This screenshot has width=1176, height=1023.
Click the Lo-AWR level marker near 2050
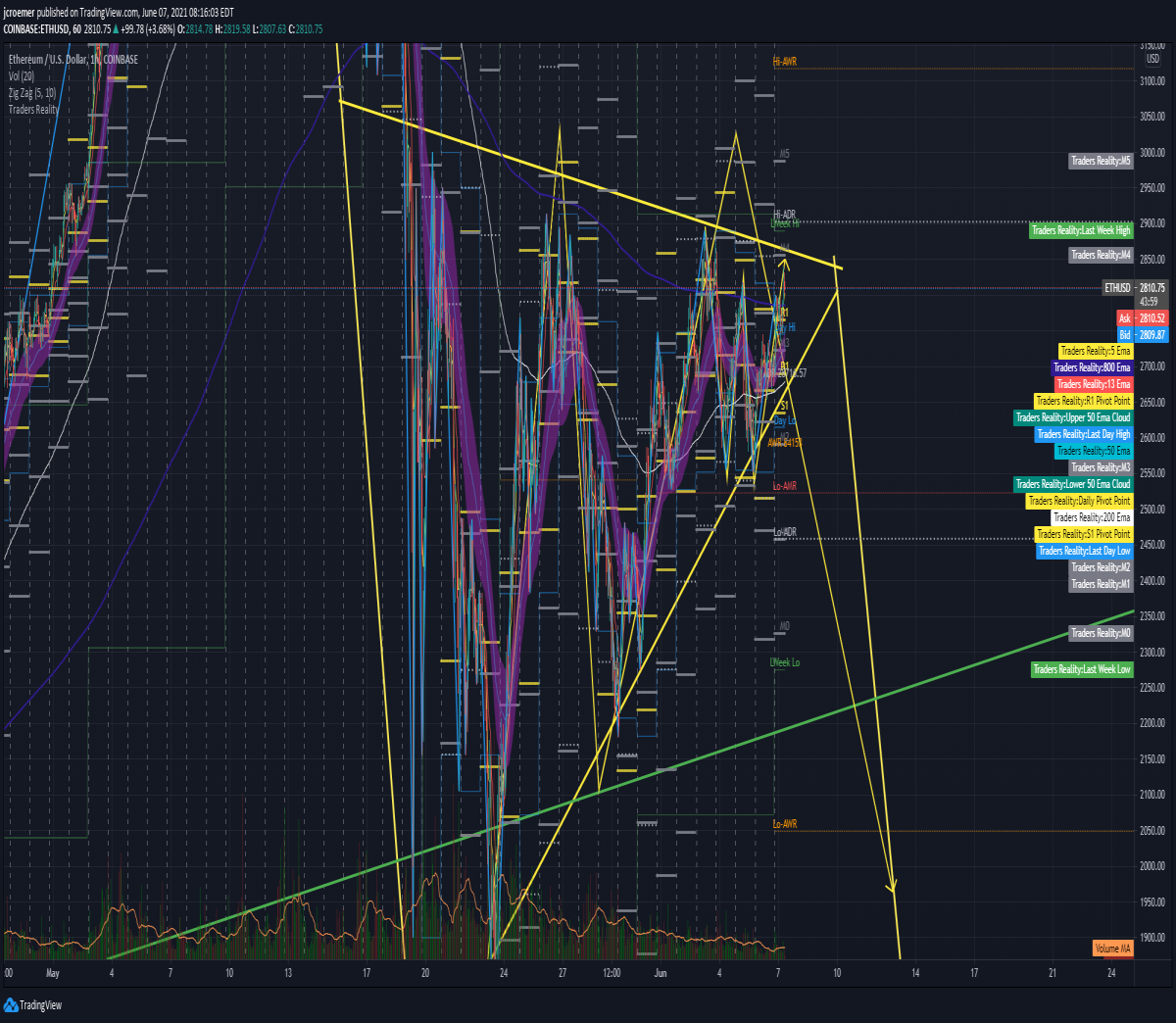(785, 824)
